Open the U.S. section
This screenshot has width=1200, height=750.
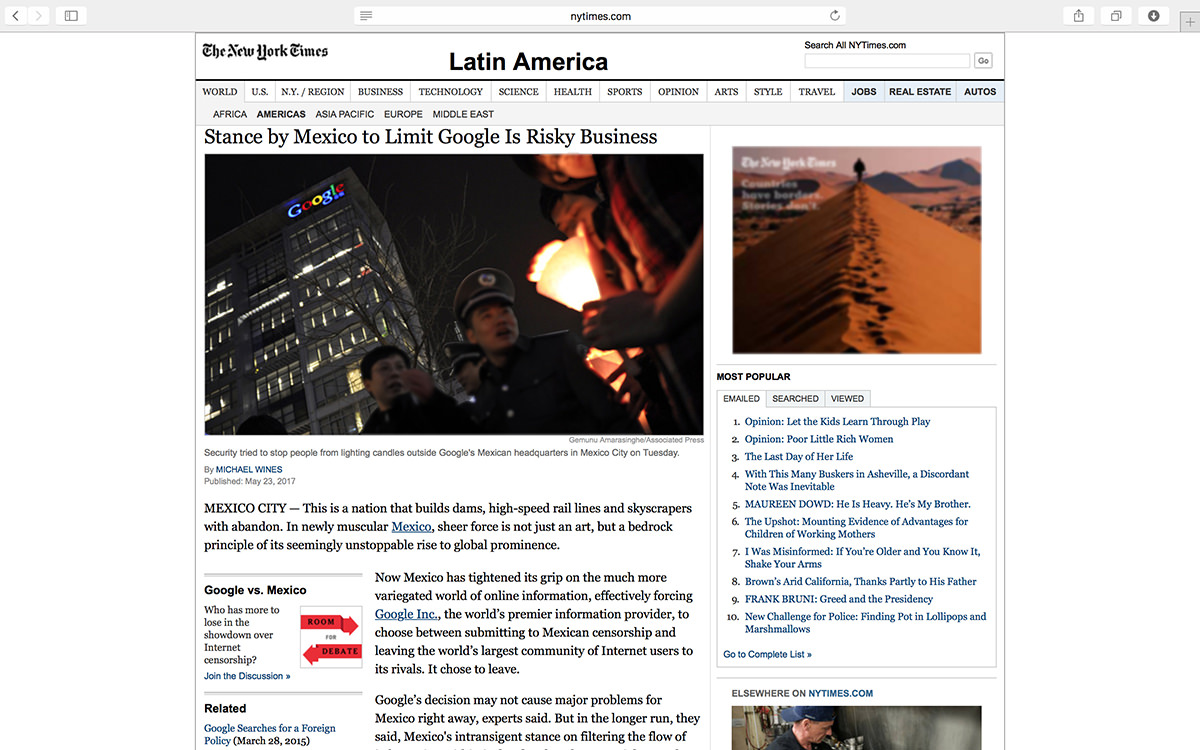click(x=260, y=92)
